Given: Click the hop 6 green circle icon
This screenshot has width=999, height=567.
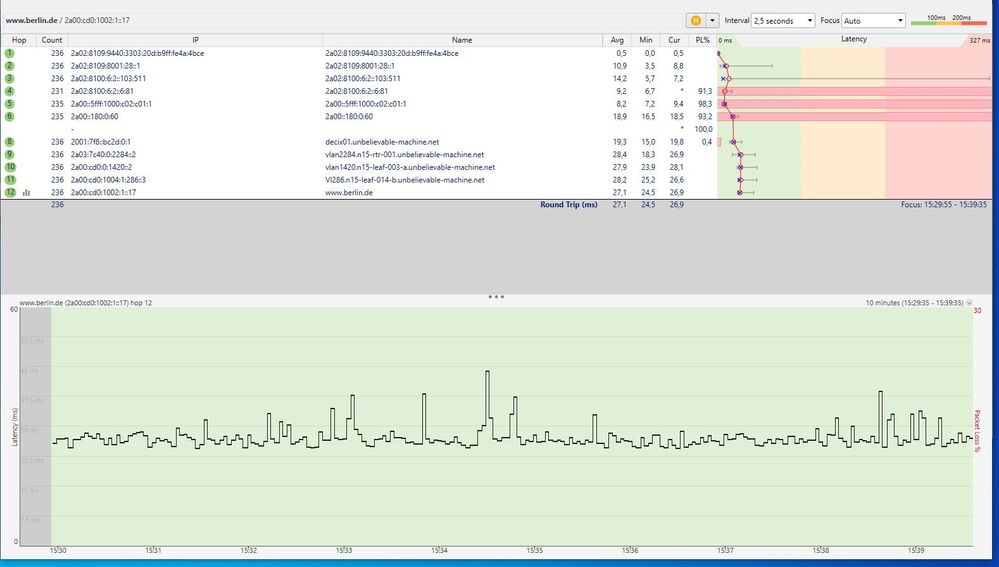Looking at the screenshot, I should 10,116.
